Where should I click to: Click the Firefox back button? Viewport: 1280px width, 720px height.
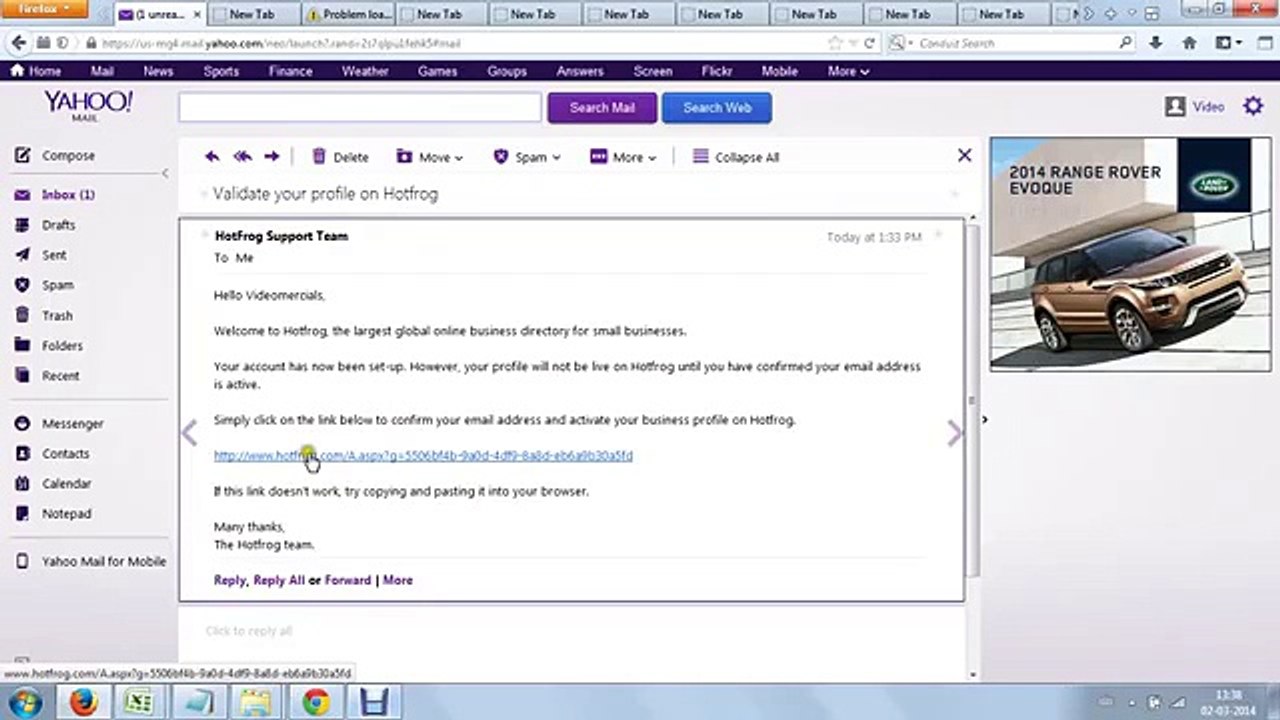18,43
